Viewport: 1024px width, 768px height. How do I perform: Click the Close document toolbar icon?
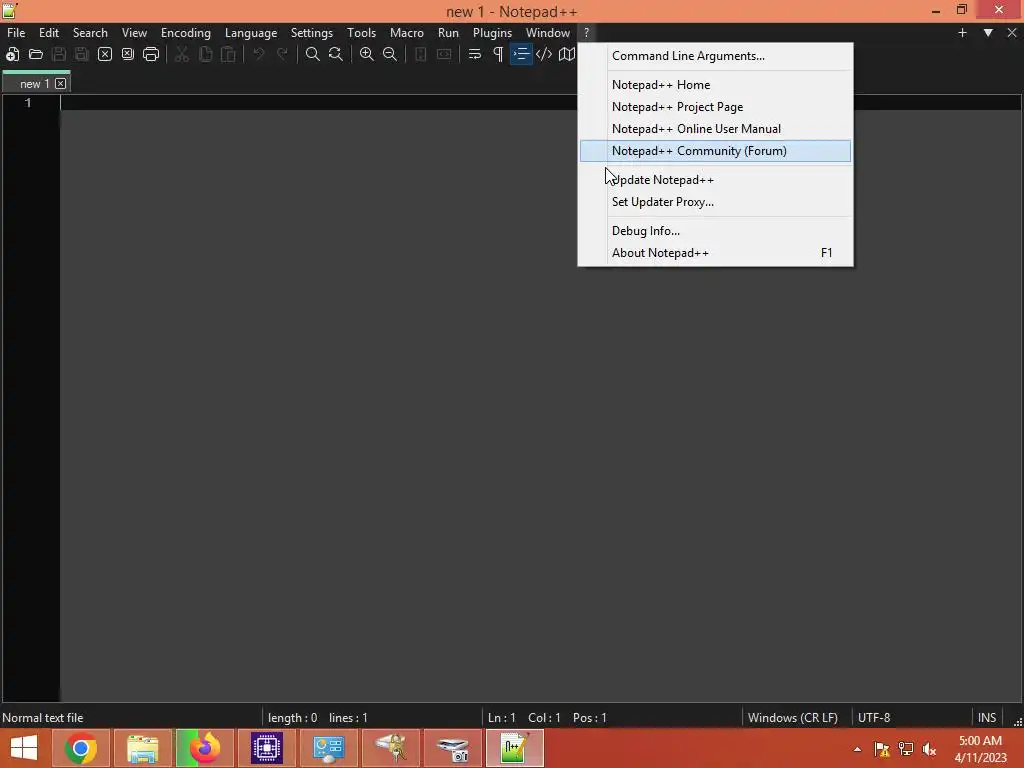[104, 54]
